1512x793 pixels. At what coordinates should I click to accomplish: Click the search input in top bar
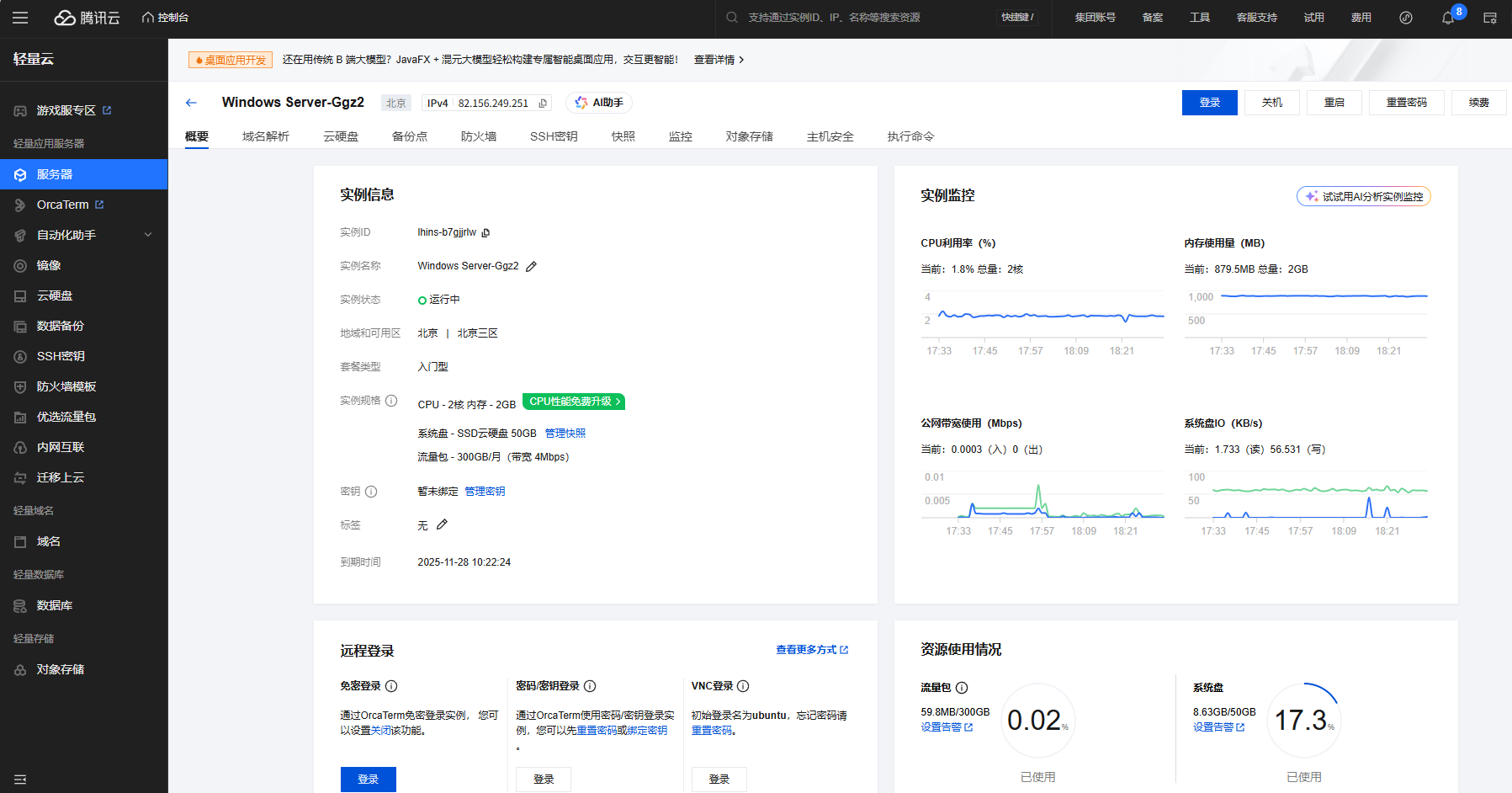867,18
